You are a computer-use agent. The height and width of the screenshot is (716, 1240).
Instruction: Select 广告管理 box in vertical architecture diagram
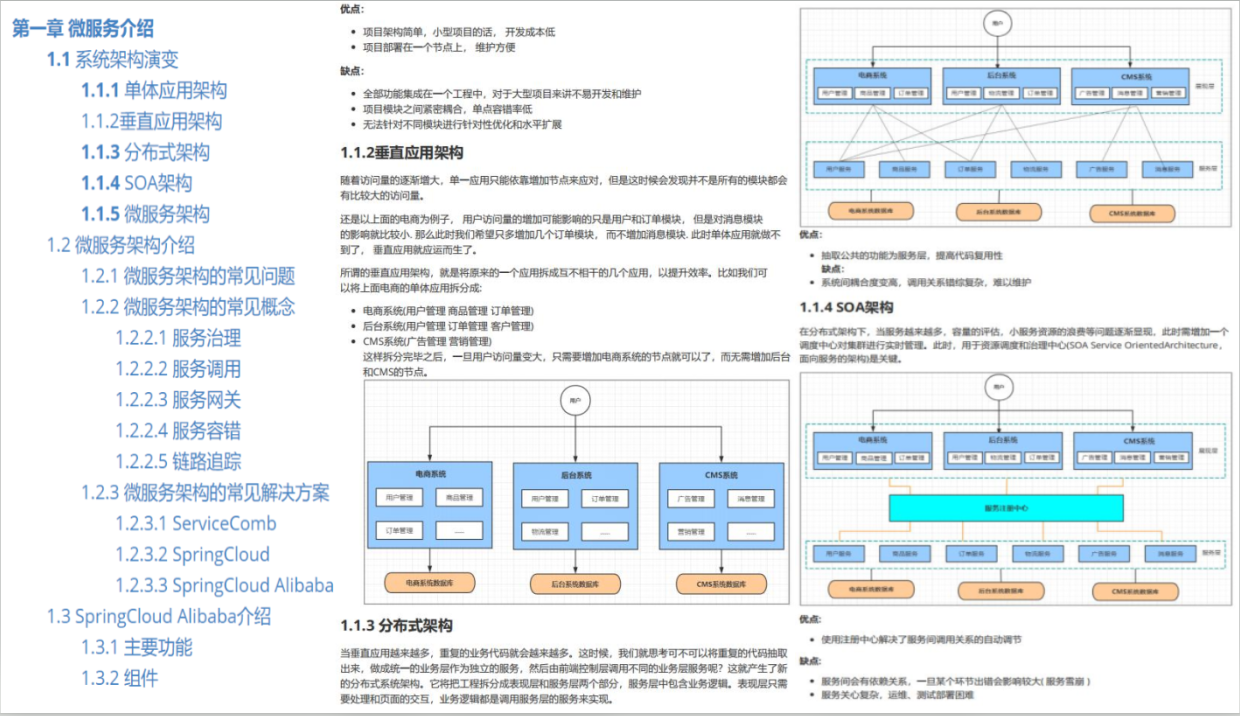(692, 498)
